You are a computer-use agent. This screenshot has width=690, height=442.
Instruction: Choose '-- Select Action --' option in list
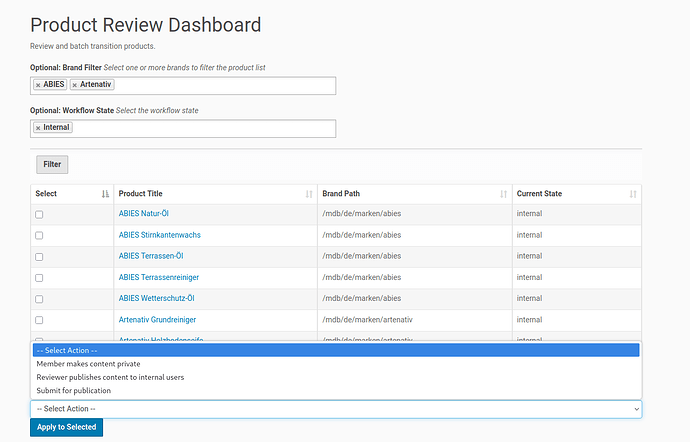(x=336, y=350)
